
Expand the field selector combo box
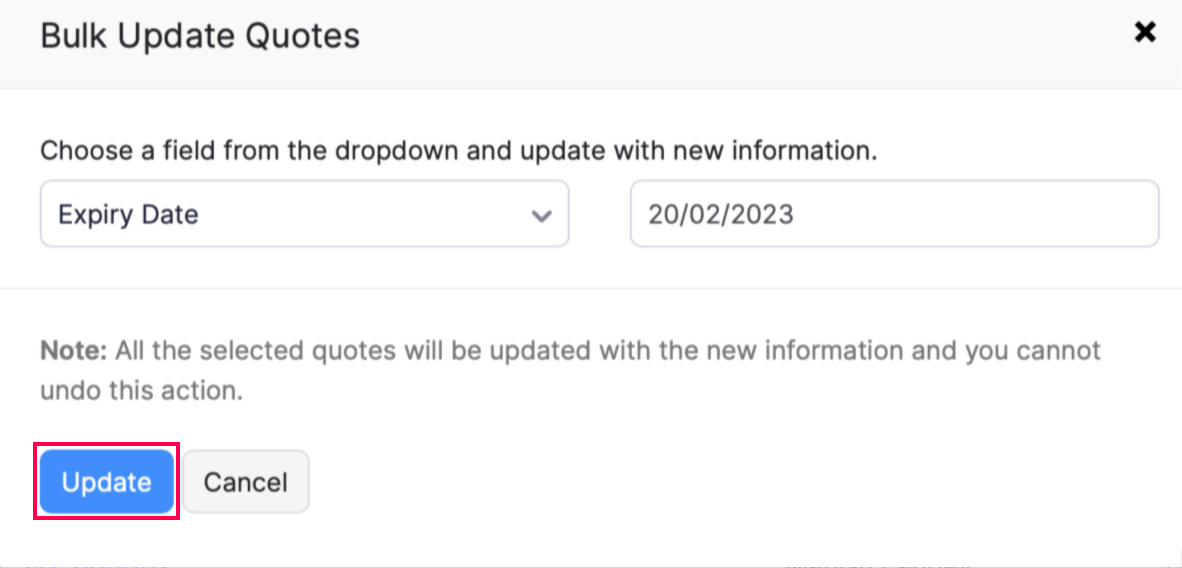click(304, 214)
